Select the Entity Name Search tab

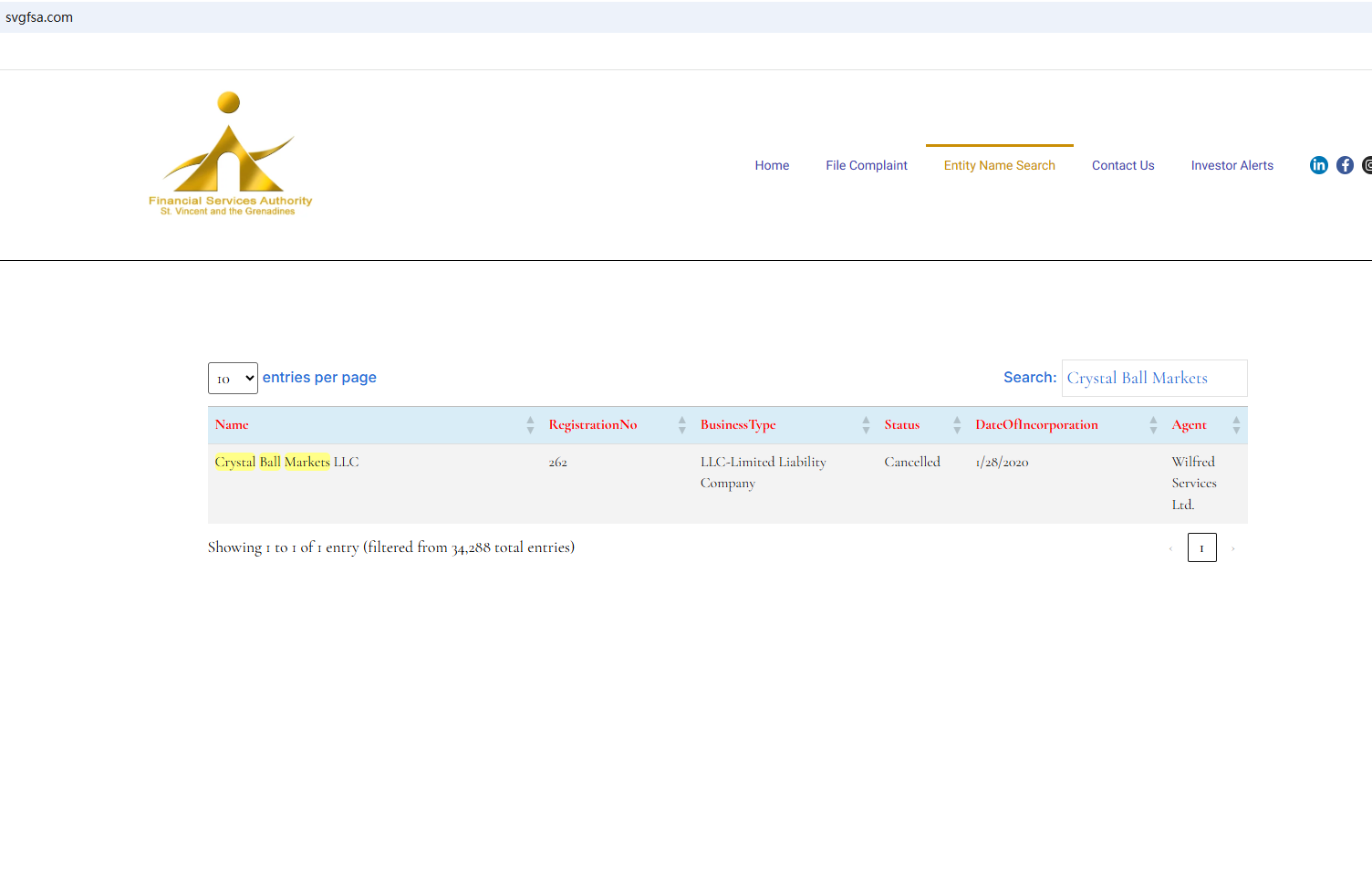pos(999,165)
